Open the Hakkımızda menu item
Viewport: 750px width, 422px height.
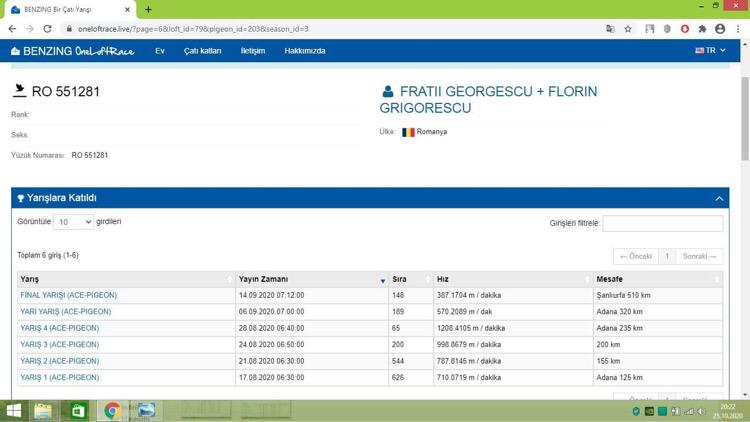(x=305, y=51)
